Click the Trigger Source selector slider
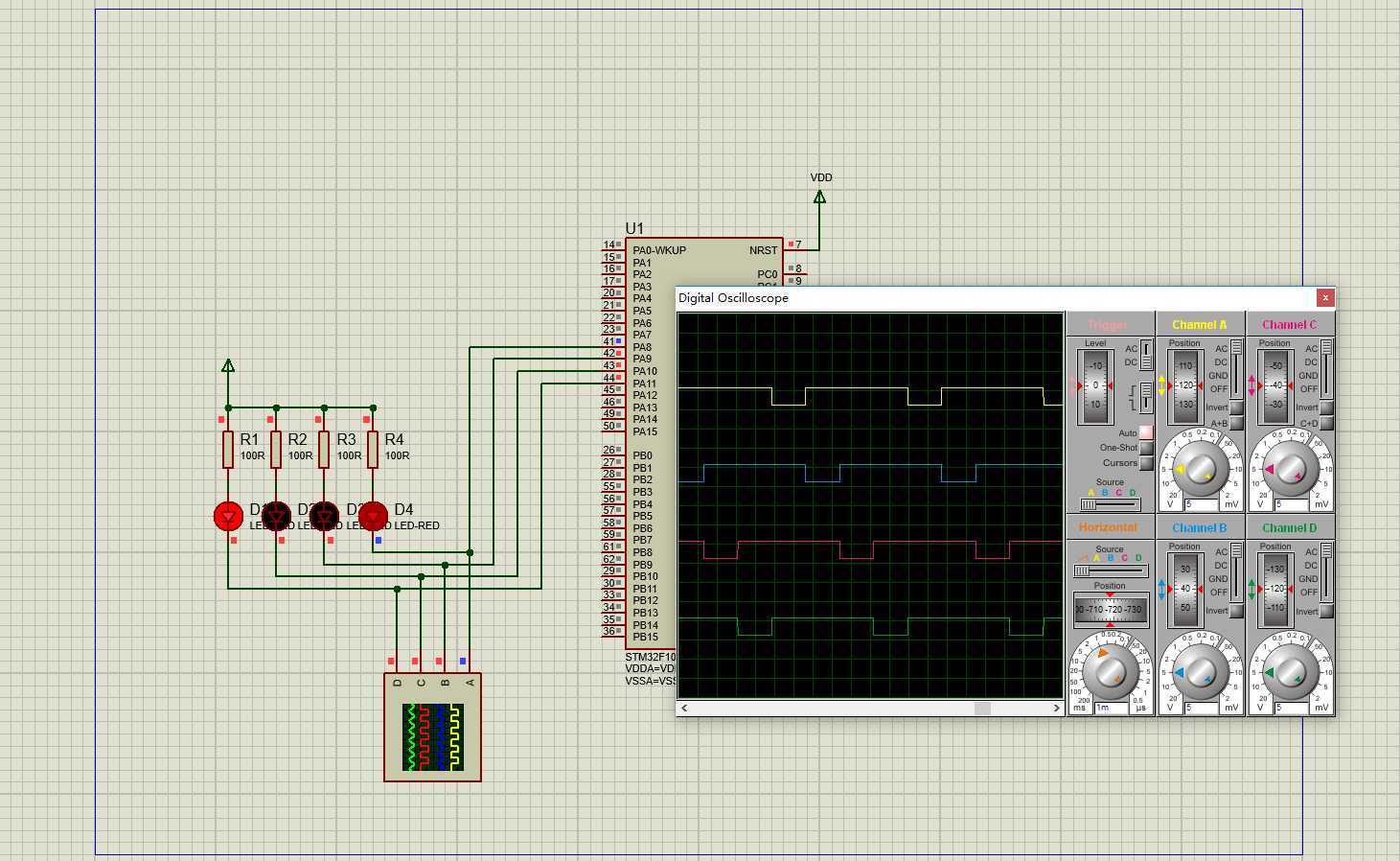Viewport: 1400px width, 861px height. 1111,504
